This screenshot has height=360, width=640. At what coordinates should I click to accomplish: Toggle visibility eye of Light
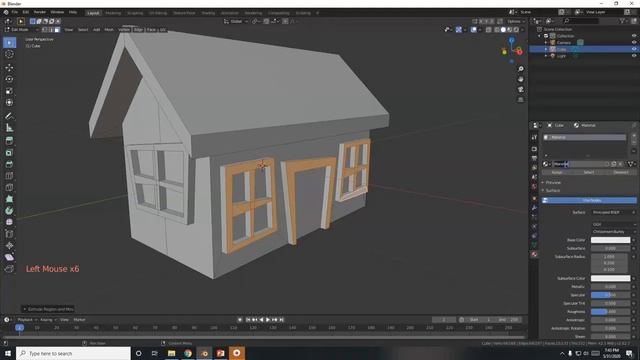coord(634,56)
